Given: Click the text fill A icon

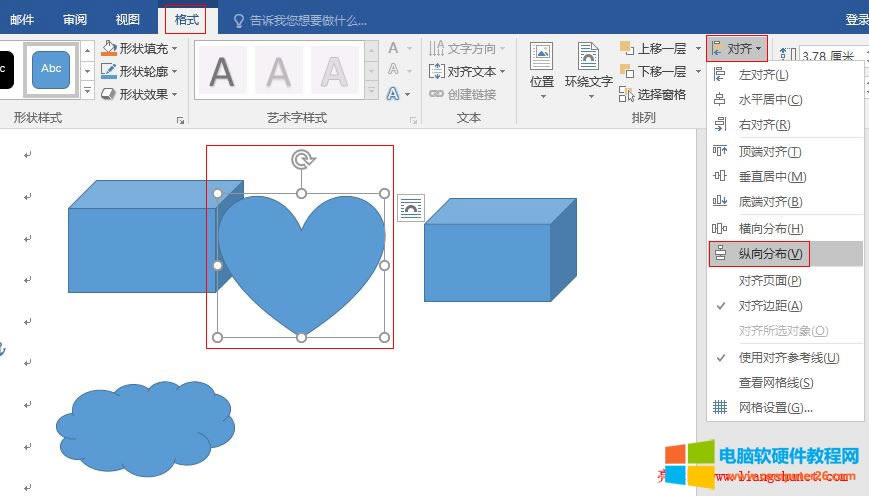Looking at the screenshot, I should [x=393, y=48].
